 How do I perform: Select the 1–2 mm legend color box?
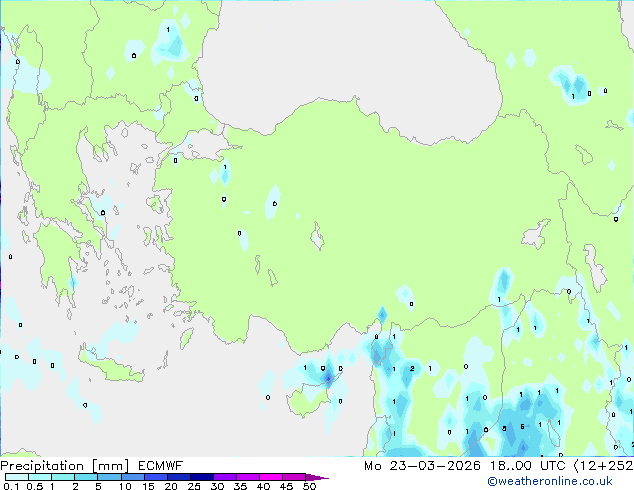[63, 477]
